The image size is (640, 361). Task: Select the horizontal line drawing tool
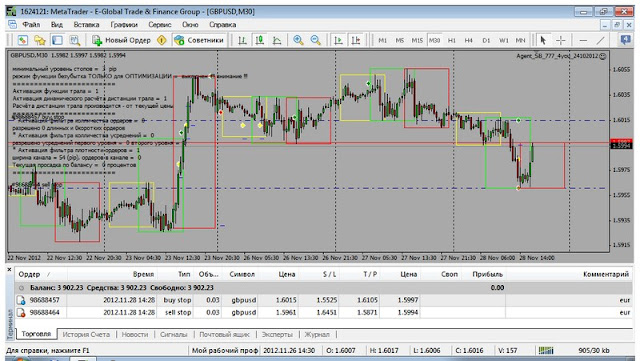click(x=583, y=40)
